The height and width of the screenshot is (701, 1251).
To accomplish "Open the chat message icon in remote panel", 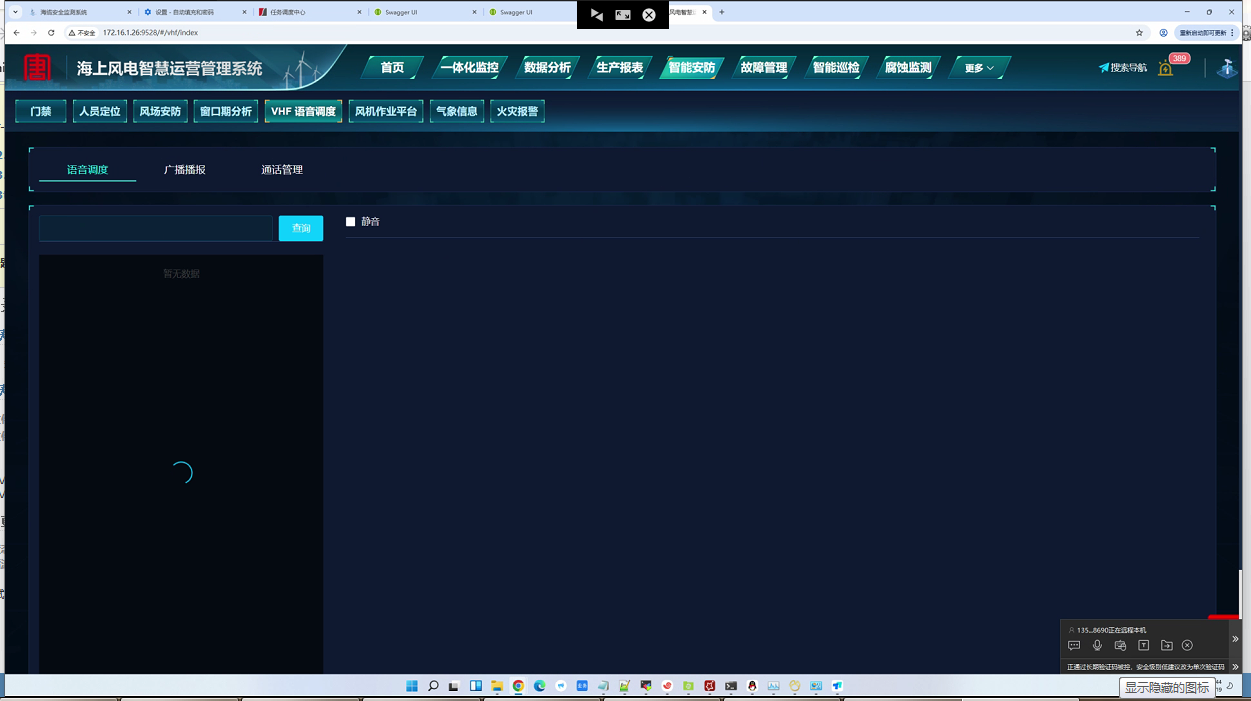I will (x=1074, y=646).
